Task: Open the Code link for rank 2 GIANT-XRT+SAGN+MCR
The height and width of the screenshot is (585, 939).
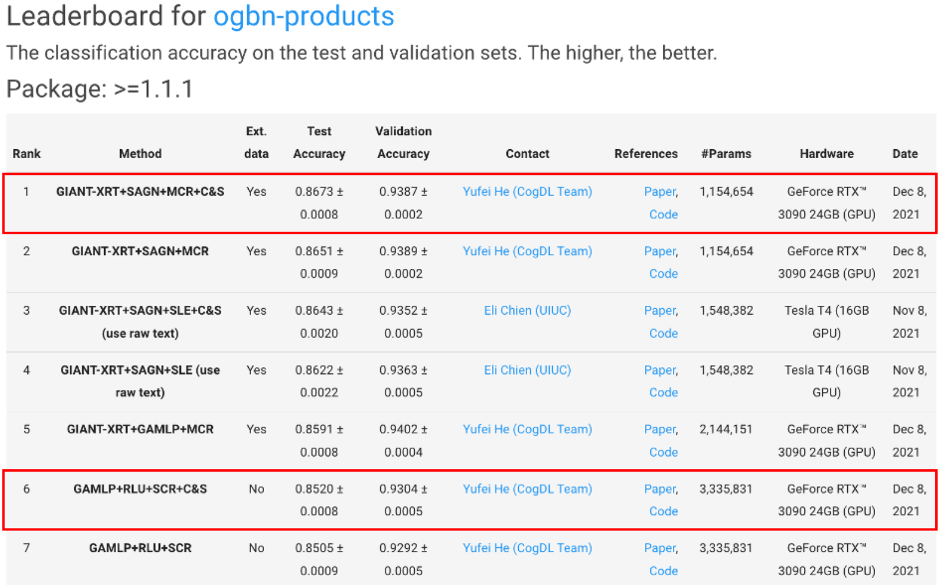Action: click(x=664, y=274)
